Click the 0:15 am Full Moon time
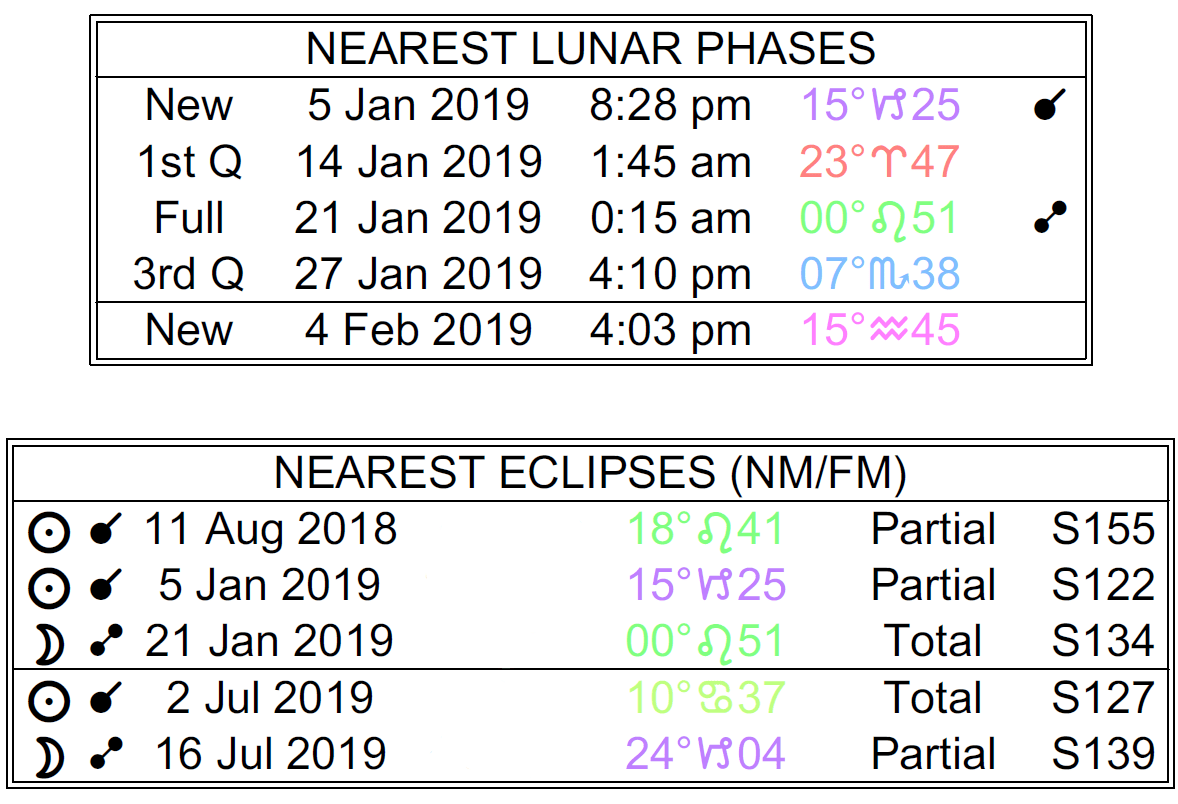The image size is (1178, 804). click(670, 218)
